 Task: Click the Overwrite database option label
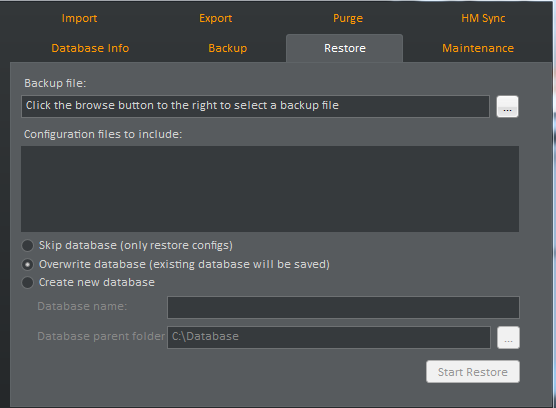(x=184, y=264)
